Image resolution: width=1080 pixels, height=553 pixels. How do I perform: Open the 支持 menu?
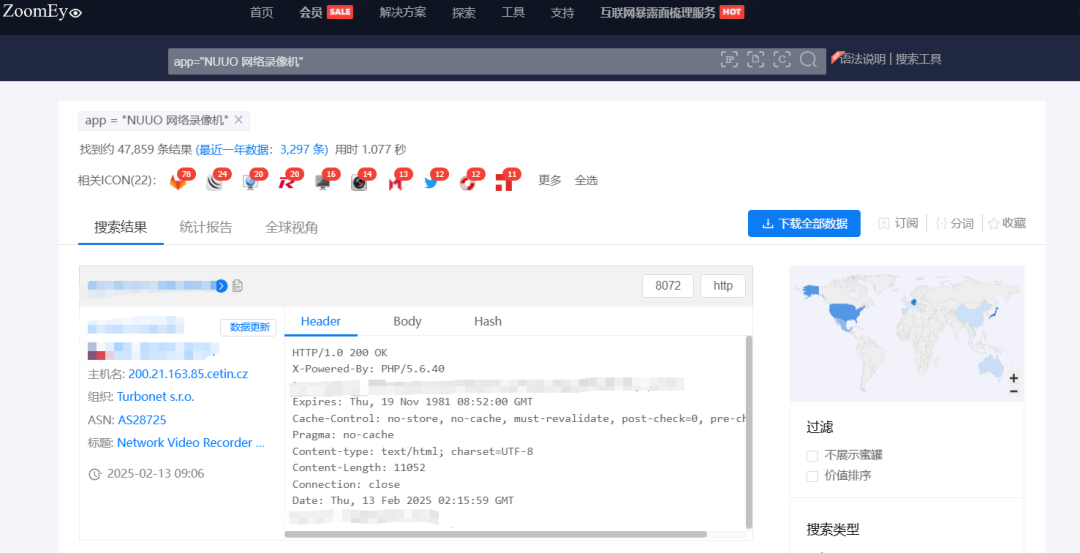(563, 12)
